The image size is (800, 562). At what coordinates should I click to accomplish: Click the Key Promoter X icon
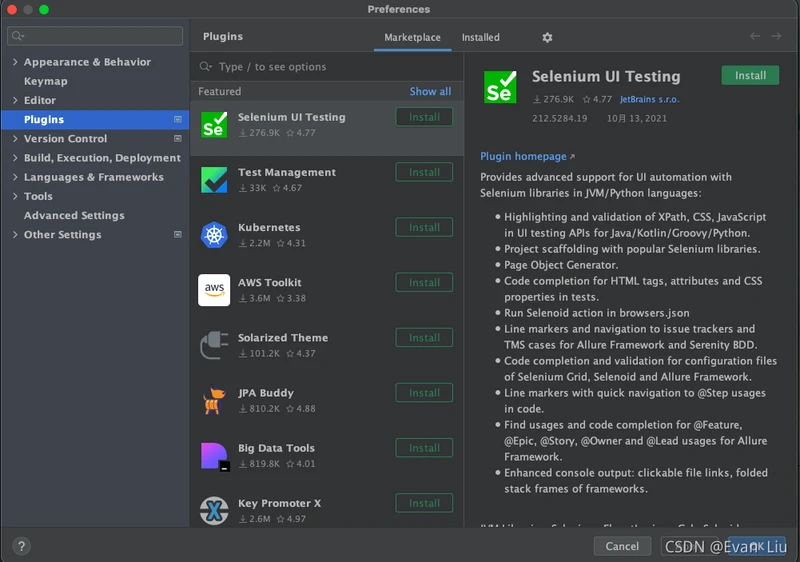coord(214,511)
